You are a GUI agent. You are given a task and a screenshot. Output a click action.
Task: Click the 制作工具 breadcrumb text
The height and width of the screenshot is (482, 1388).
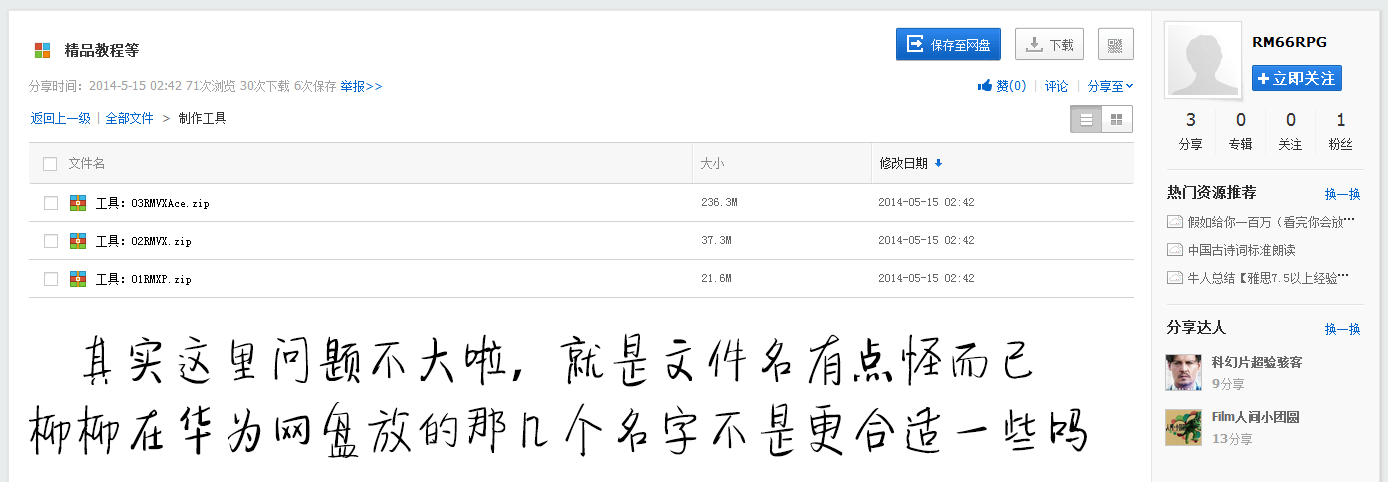tap(203, 118)
